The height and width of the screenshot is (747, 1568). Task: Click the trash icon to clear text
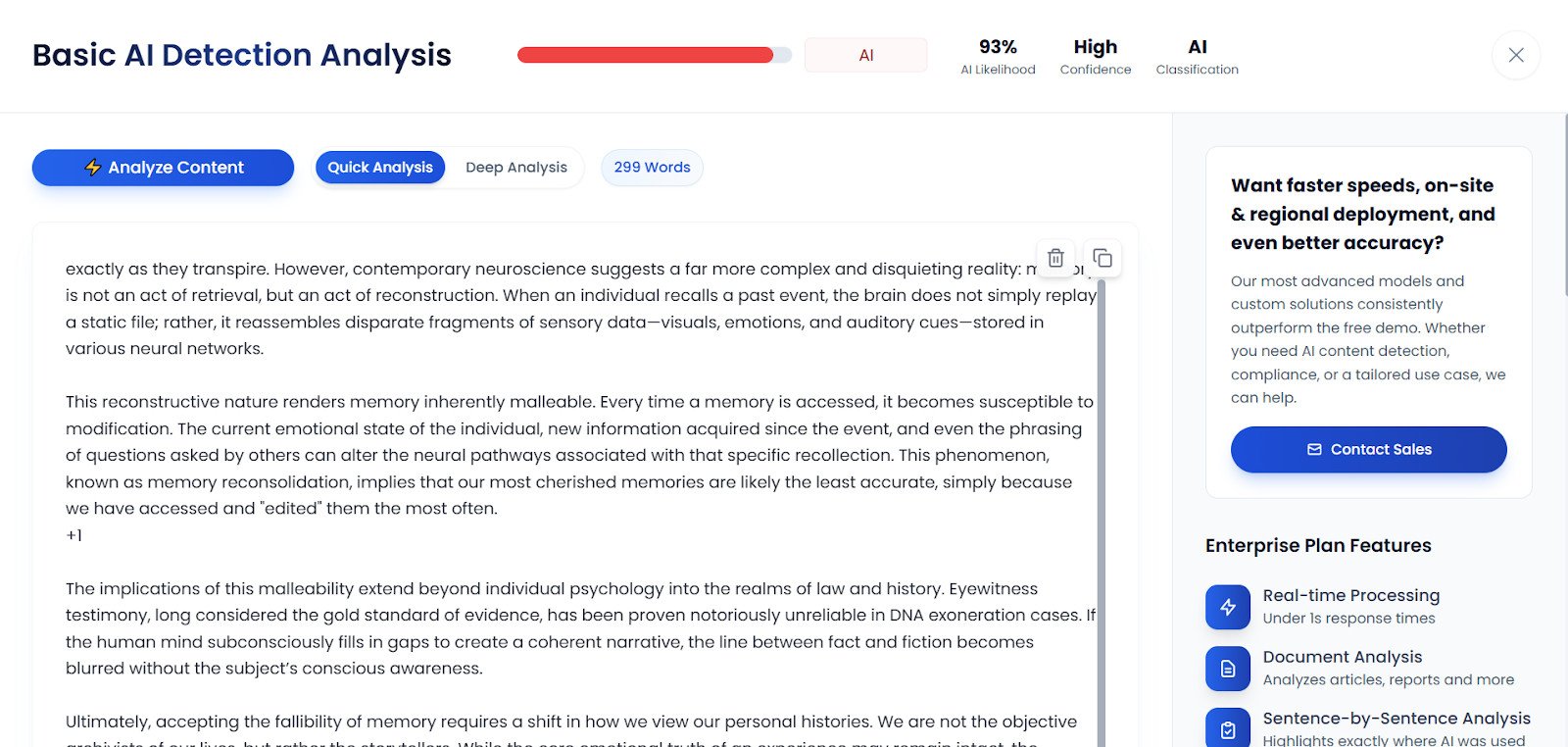click(x=1055, y=258)
